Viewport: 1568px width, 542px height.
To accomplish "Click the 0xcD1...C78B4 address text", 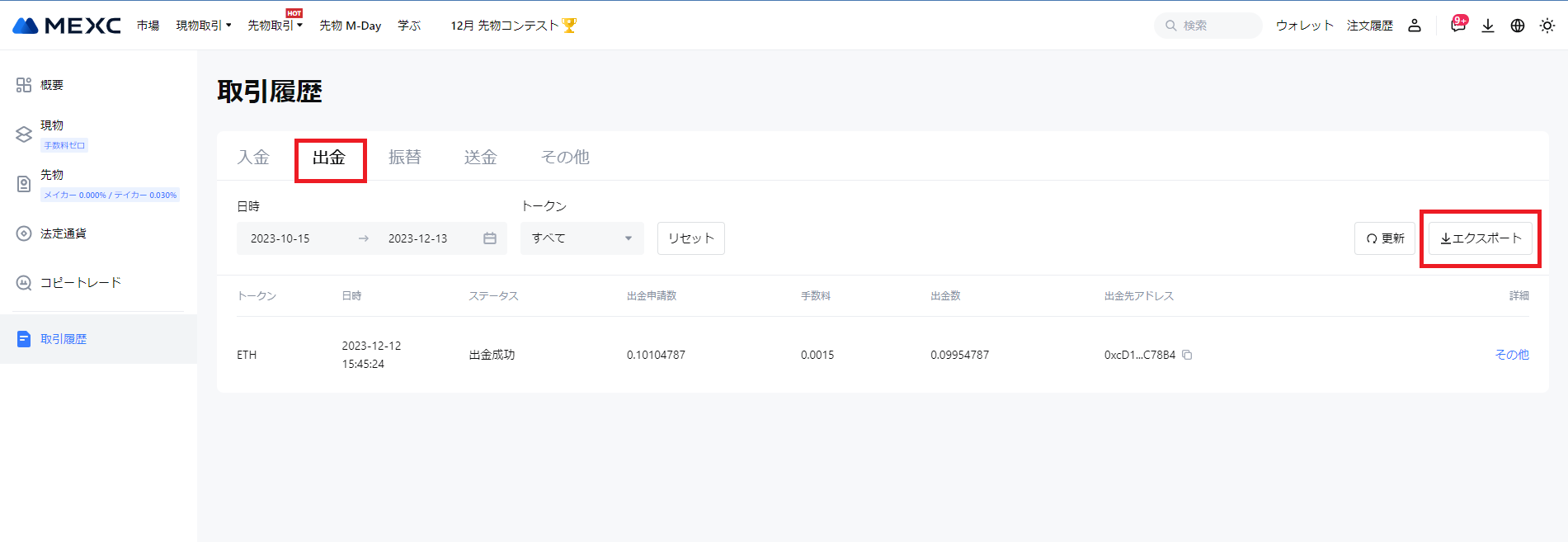I will point(1140,355).
